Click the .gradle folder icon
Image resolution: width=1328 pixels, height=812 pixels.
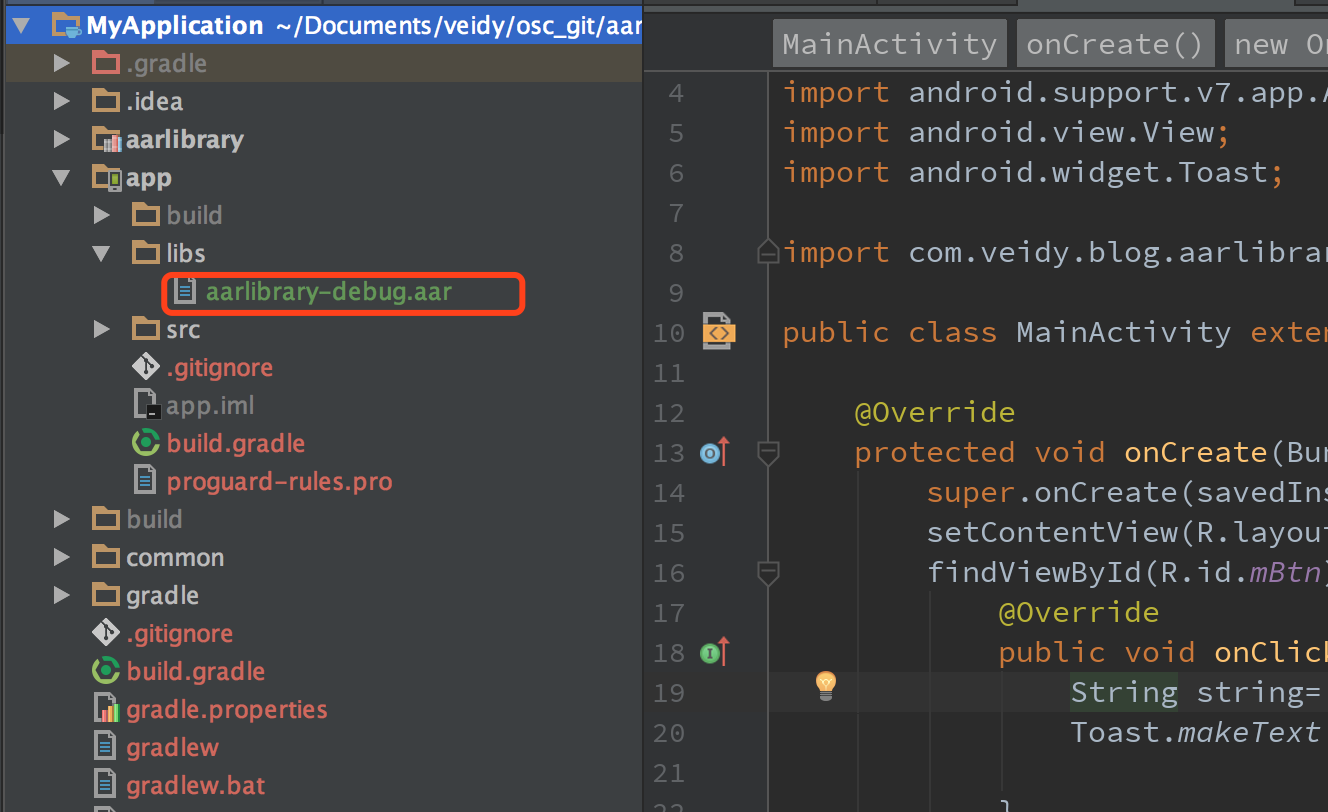(x=105, y=64)
